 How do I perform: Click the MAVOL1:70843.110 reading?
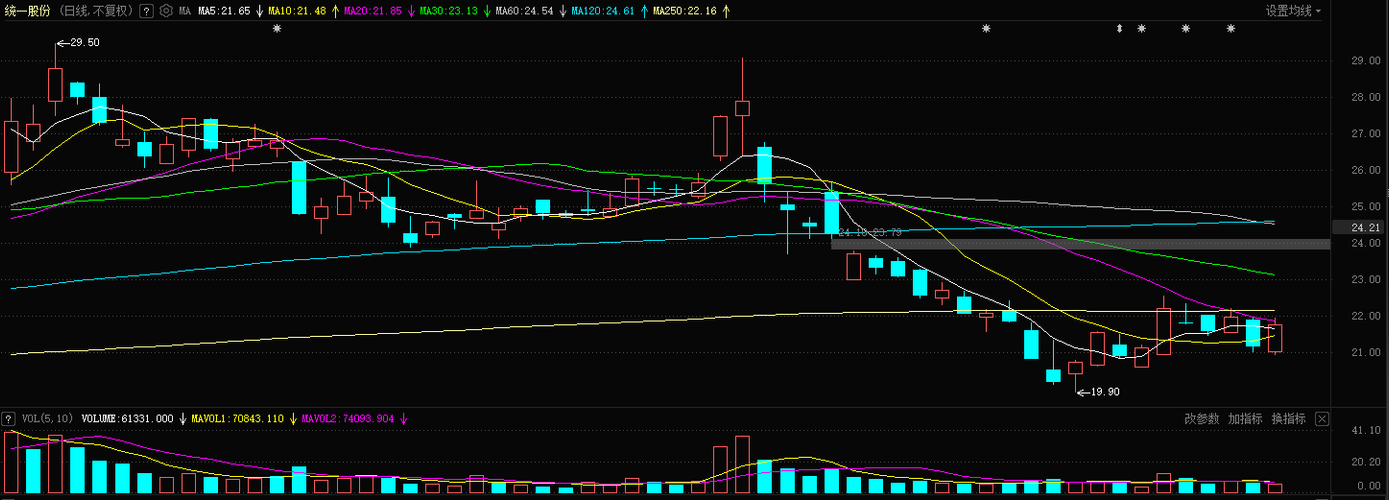(238, 419)
